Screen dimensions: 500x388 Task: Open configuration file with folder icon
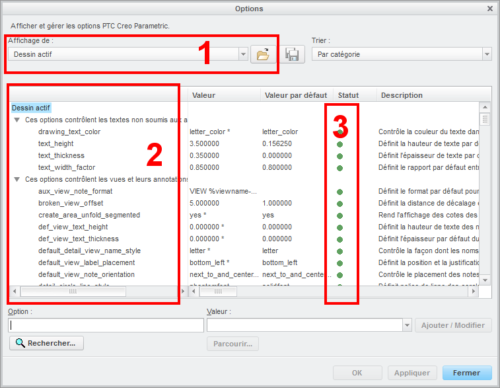(x=263, y=54)
